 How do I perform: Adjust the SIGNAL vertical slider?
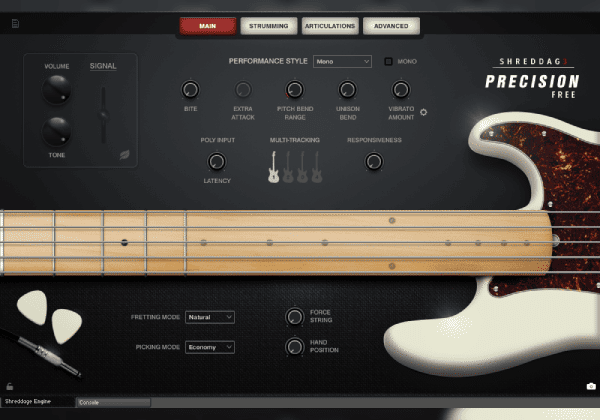click(x=103, y=115)
